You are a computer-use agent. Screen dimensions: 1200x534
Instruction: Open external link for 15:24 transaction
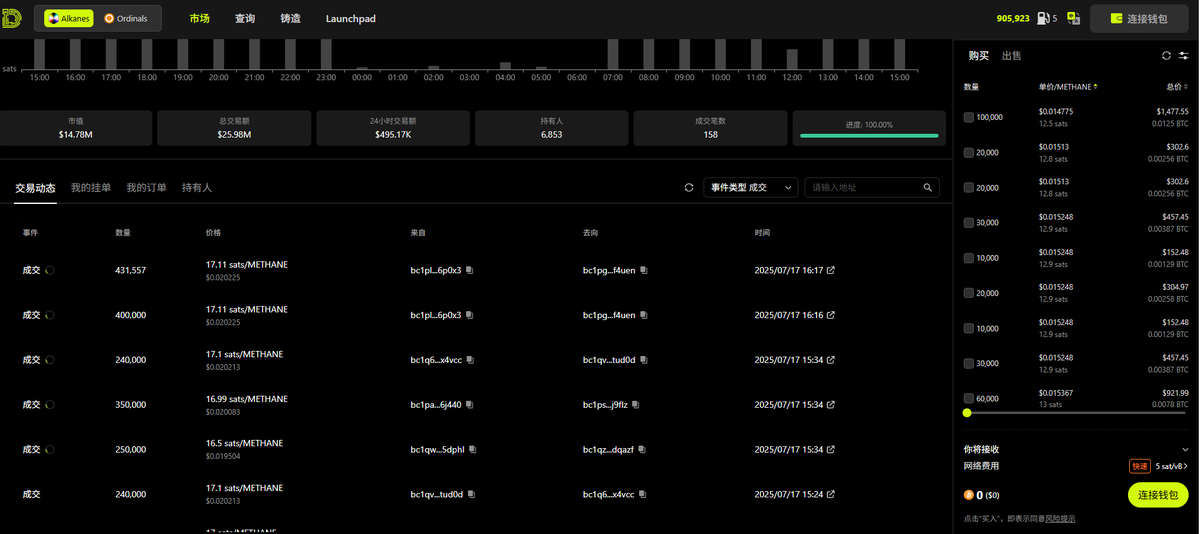[x=830, y=494]
